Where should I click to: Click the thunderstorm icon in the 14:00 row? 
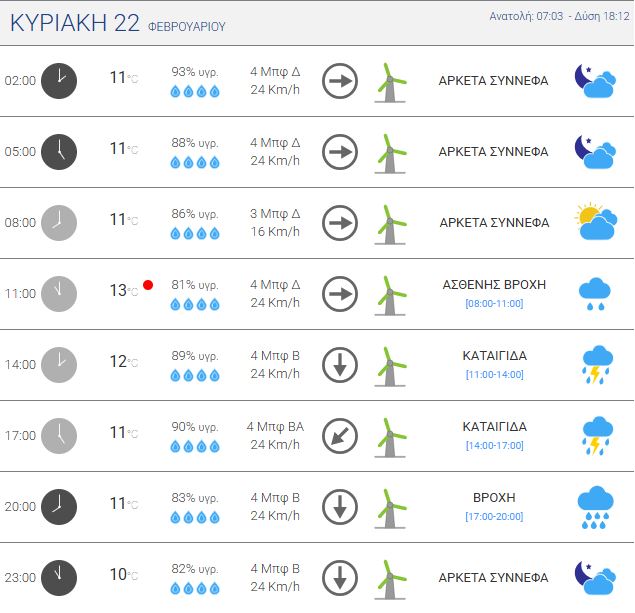pos(596,364)
